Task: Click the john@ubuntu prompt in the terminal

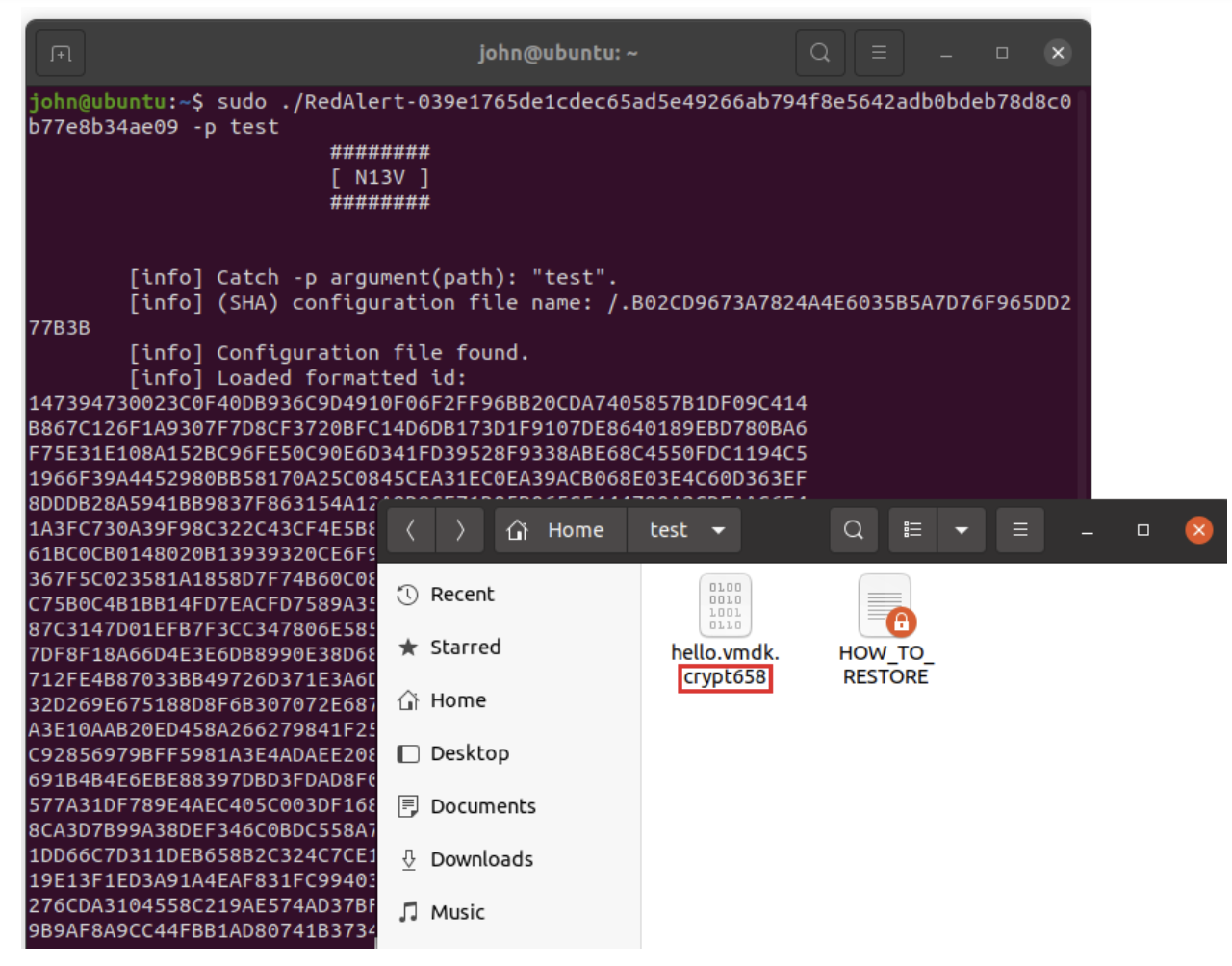Action: [115, 102]
